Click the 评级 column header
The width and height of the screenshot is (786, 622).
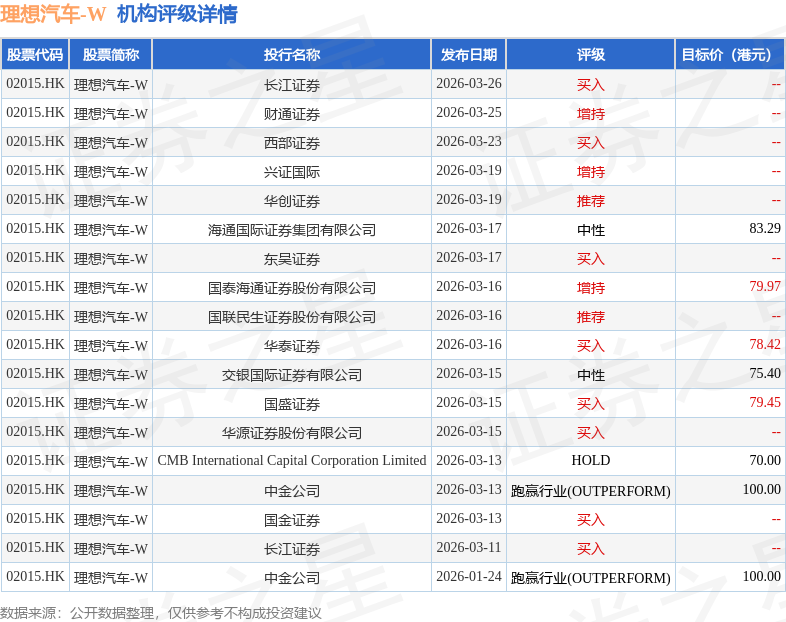(590, 55)
